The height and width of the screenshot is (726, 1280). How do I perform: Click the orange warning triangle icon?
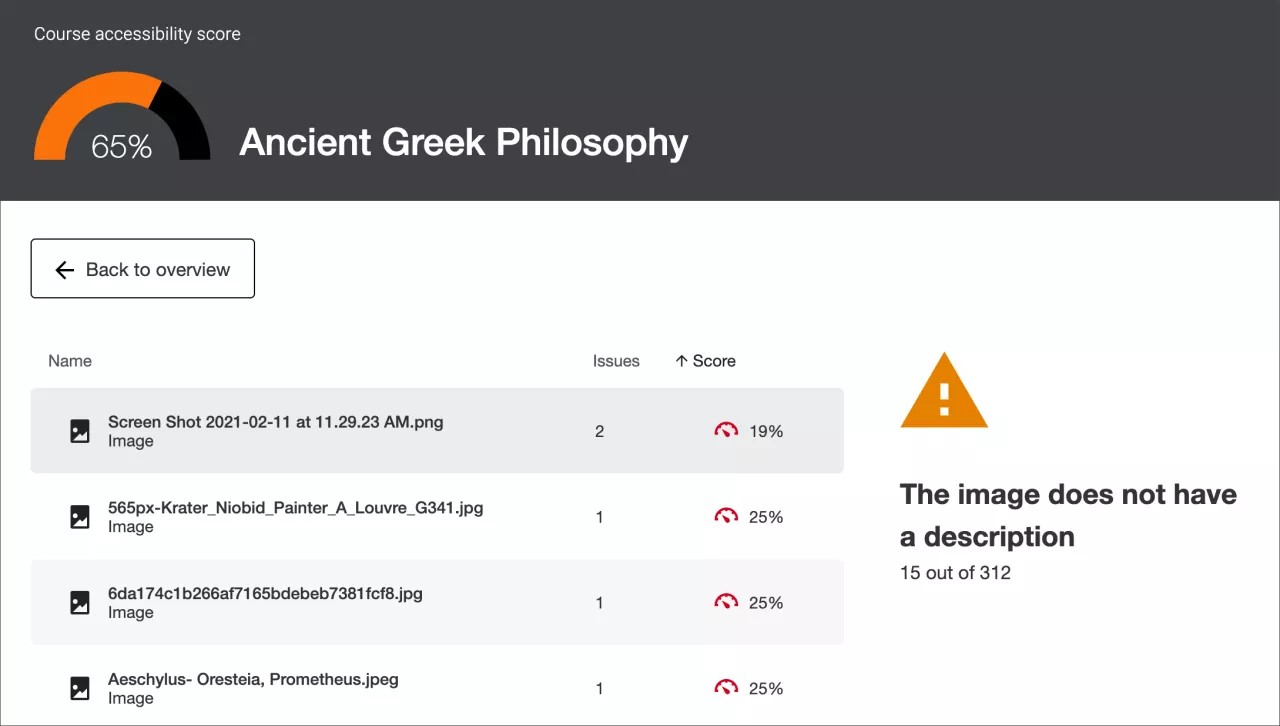coord(943,392)
